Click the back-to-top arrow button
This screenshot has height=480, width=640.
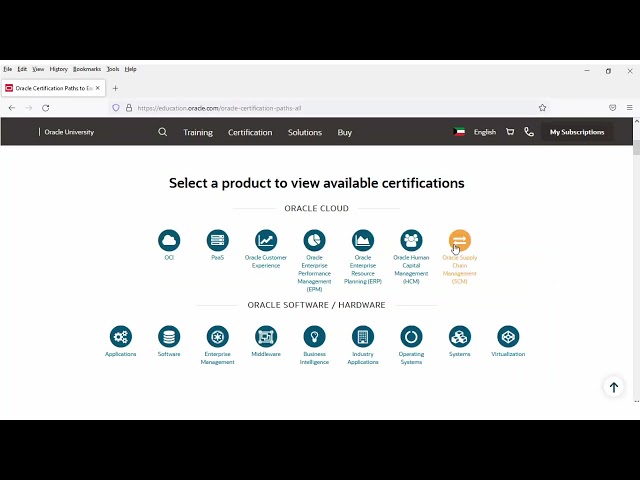613,387
